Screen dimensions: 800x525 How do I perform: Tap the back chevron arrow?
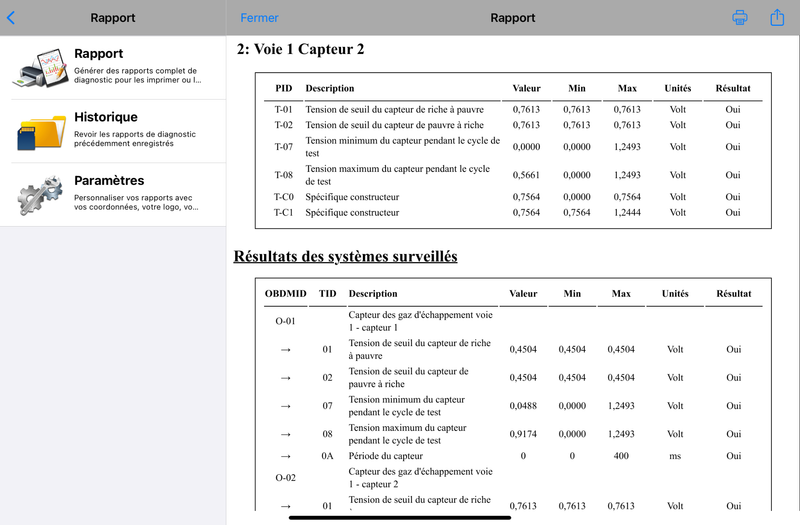click(11, 18)
